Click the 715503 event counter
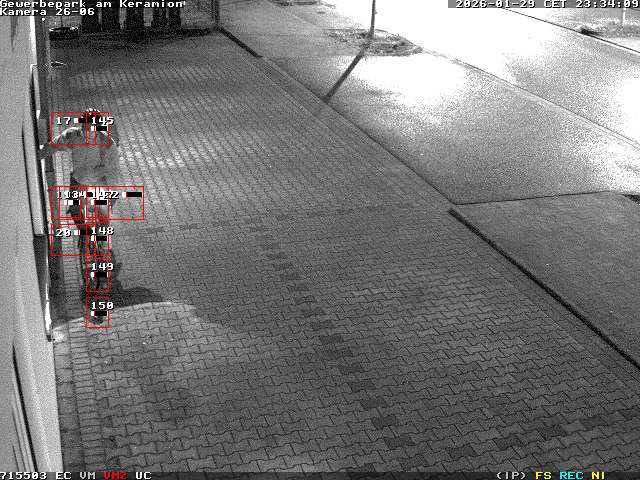The width and height of the screenshot is (640, 480). point(24,475)
